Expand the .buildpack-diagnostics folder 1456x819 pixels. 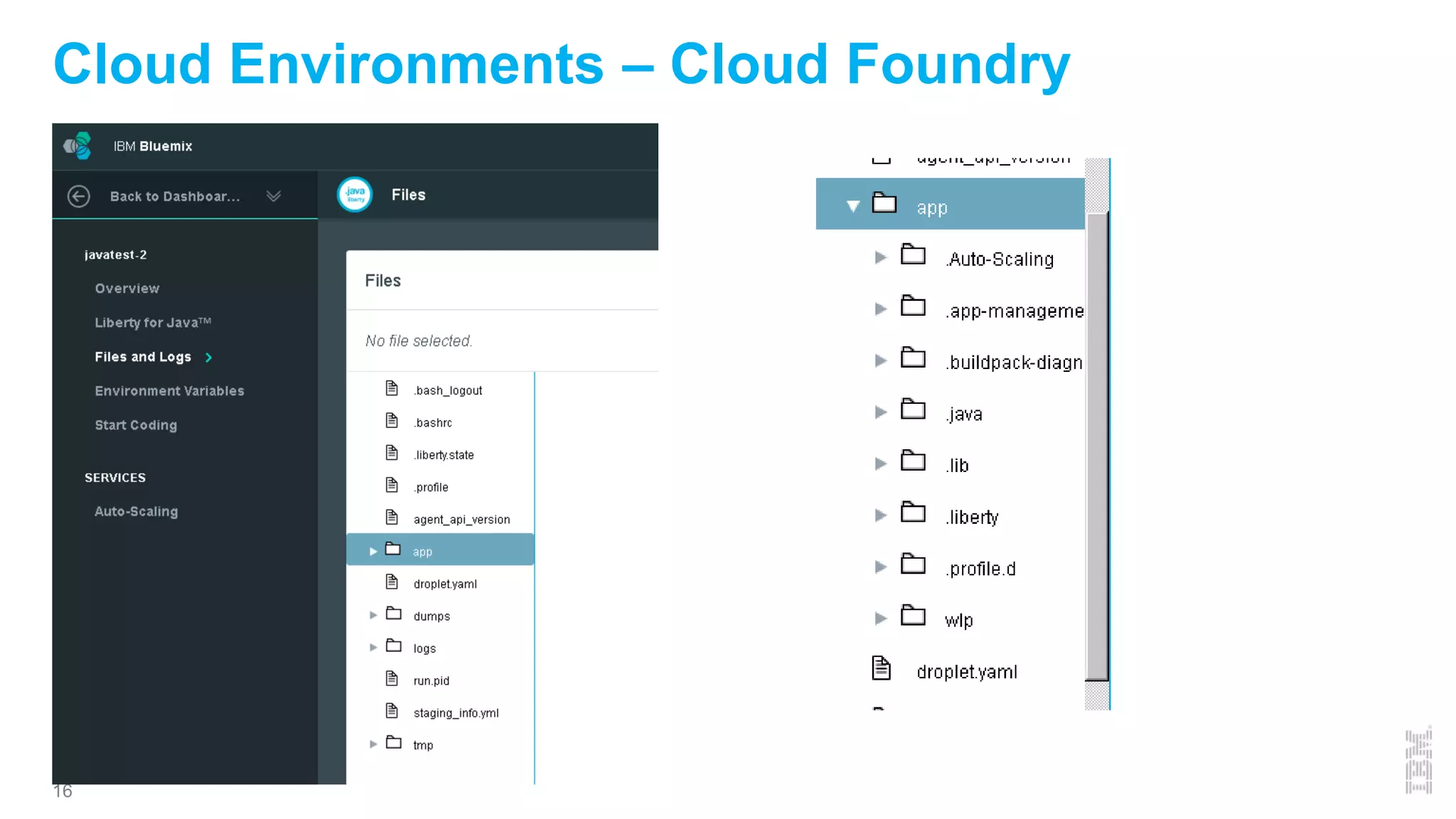[x=881, y=360]
